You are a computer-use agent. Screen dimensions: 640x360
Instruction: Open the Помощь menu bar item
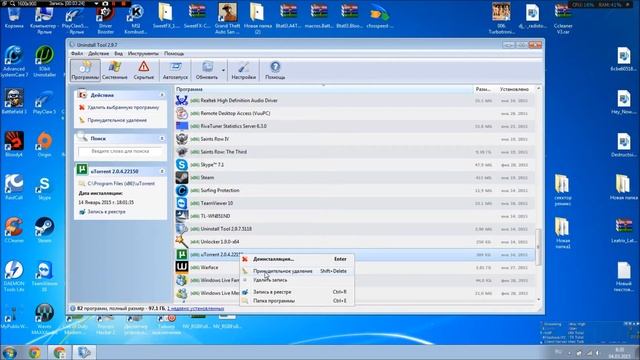(174, 53)
